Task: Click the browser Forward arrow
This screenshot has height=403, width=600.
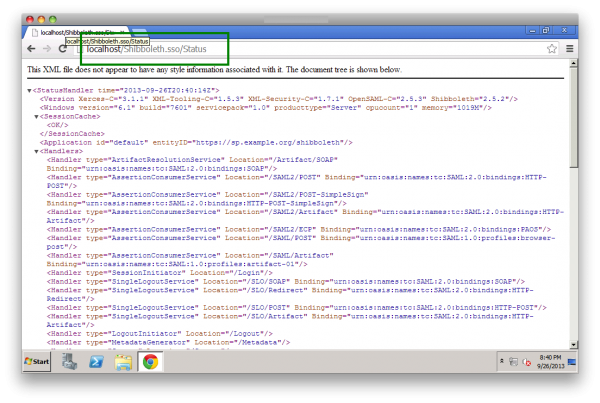Action: click(47, 48)
